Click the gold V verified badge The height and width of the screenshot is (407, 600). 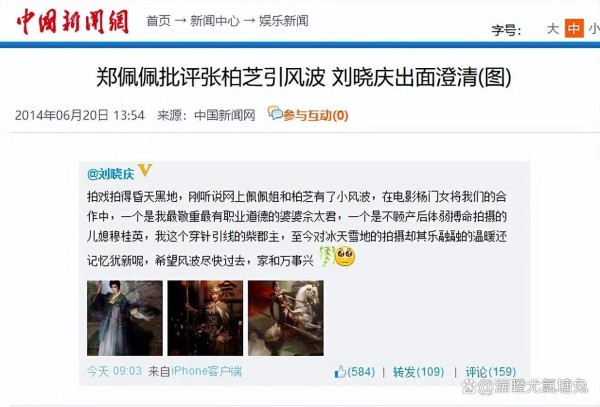point(145,169)
